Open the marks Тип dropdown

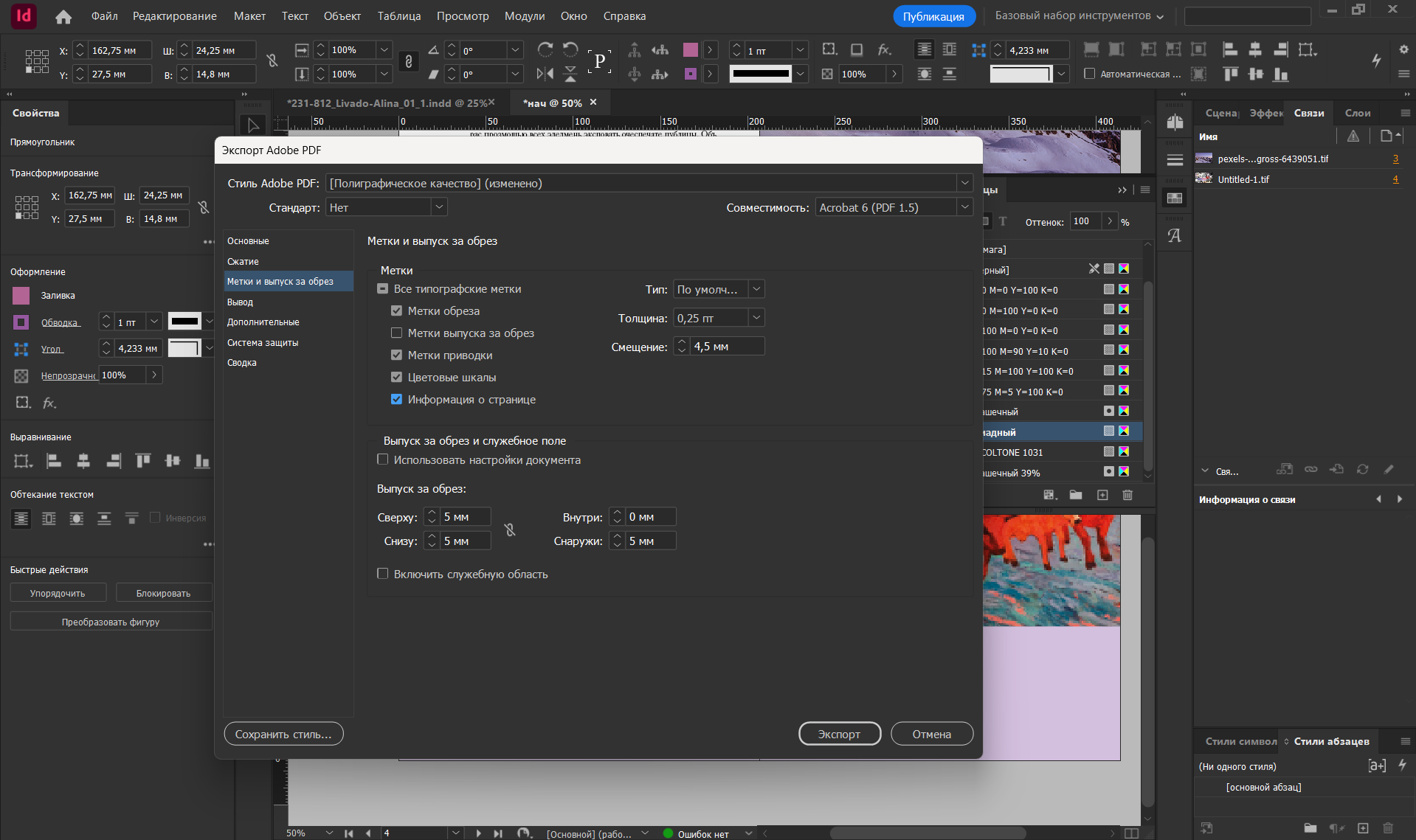pos(719,289)
